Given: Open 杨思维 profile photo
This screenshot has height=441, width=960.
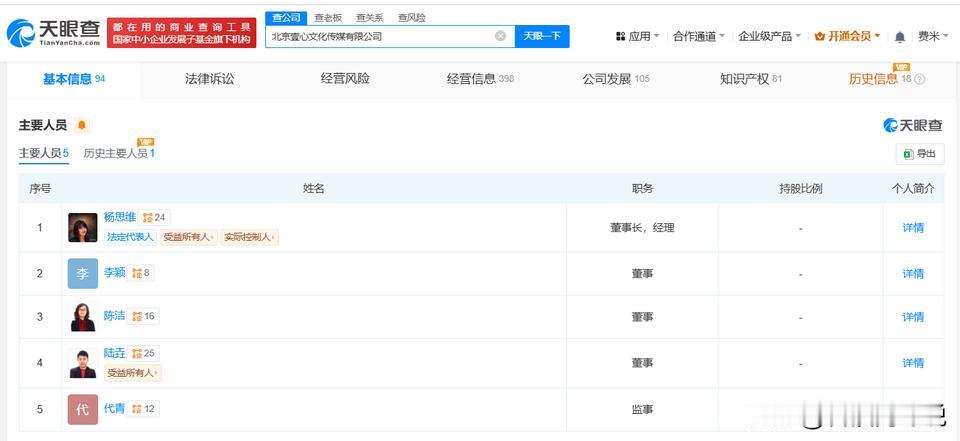Looking at the screenshot, I should pyautogui.click(x=83, y=227).
